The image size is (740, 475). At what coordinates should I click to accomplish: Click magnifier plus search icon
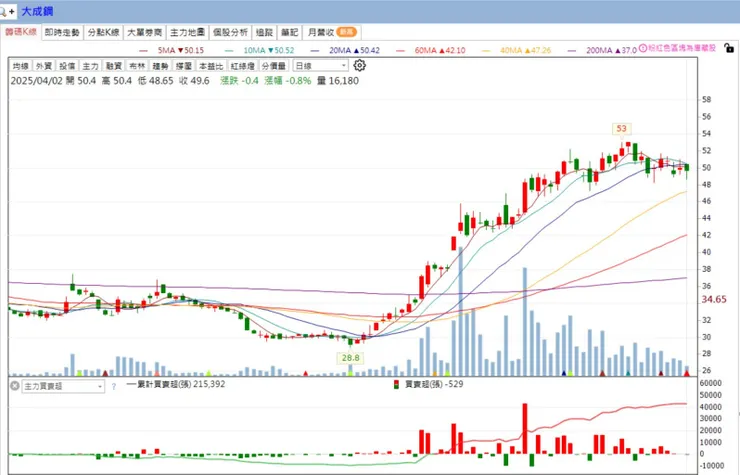(8, 11)
